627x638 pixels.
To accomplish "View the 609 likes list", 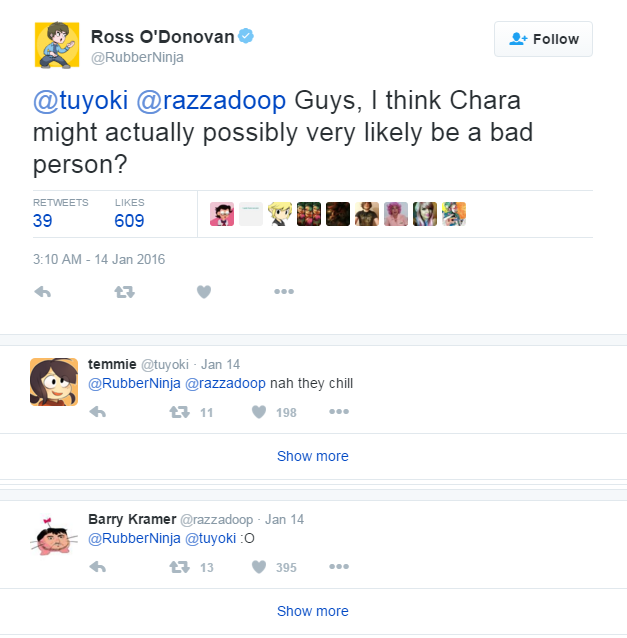I will [129, 221].
